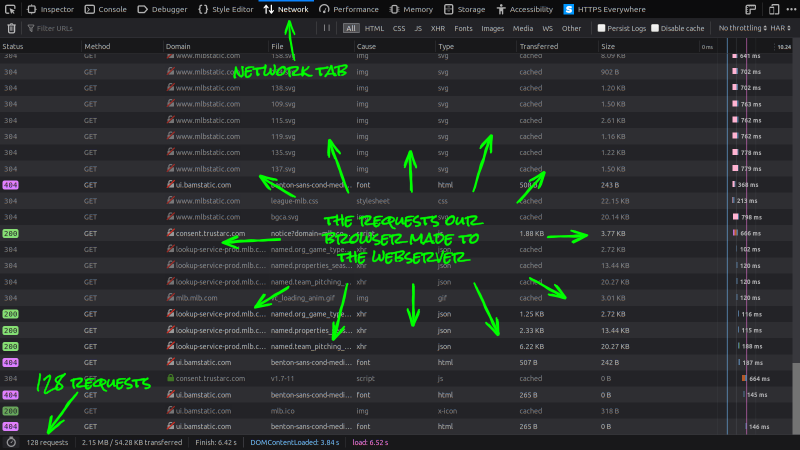Click the green secure lock on v1.7-11 row
Image resolution: width=800 pixels, height=450 pixels.
(x=170, y=378)
